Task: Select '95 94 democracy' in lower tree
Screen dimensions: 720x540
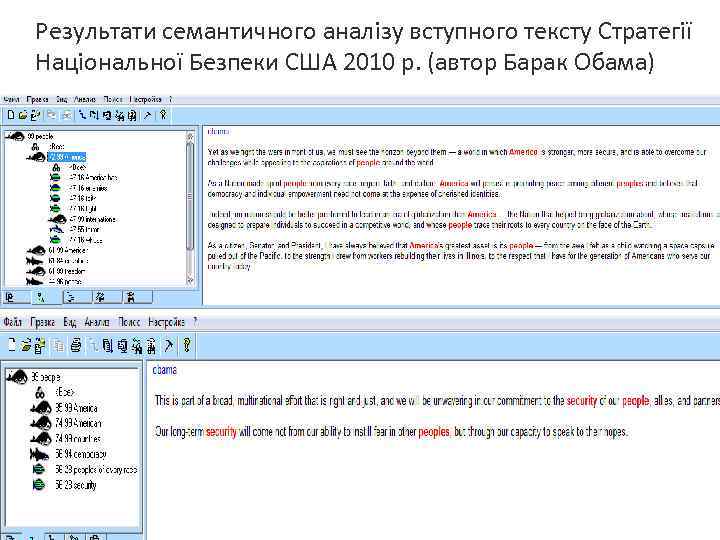Action: pos(81,454)
